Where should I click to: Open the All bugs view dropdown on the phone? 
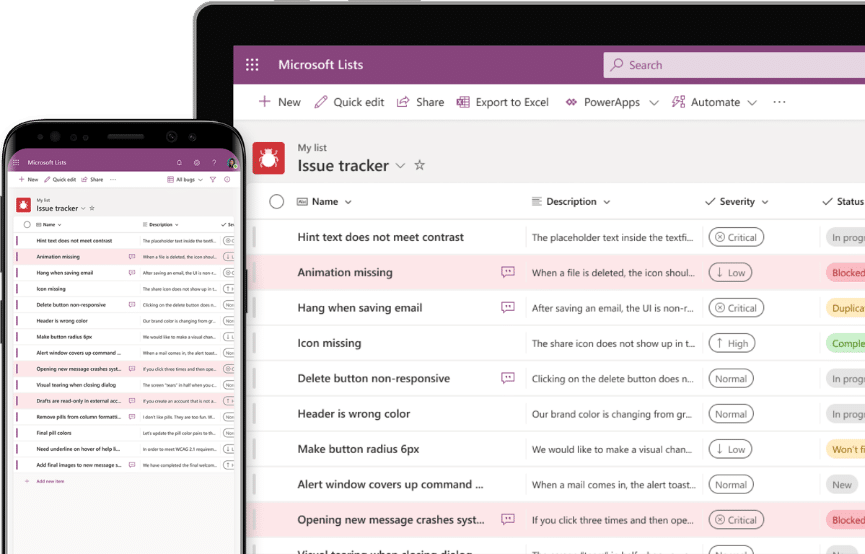185,179
